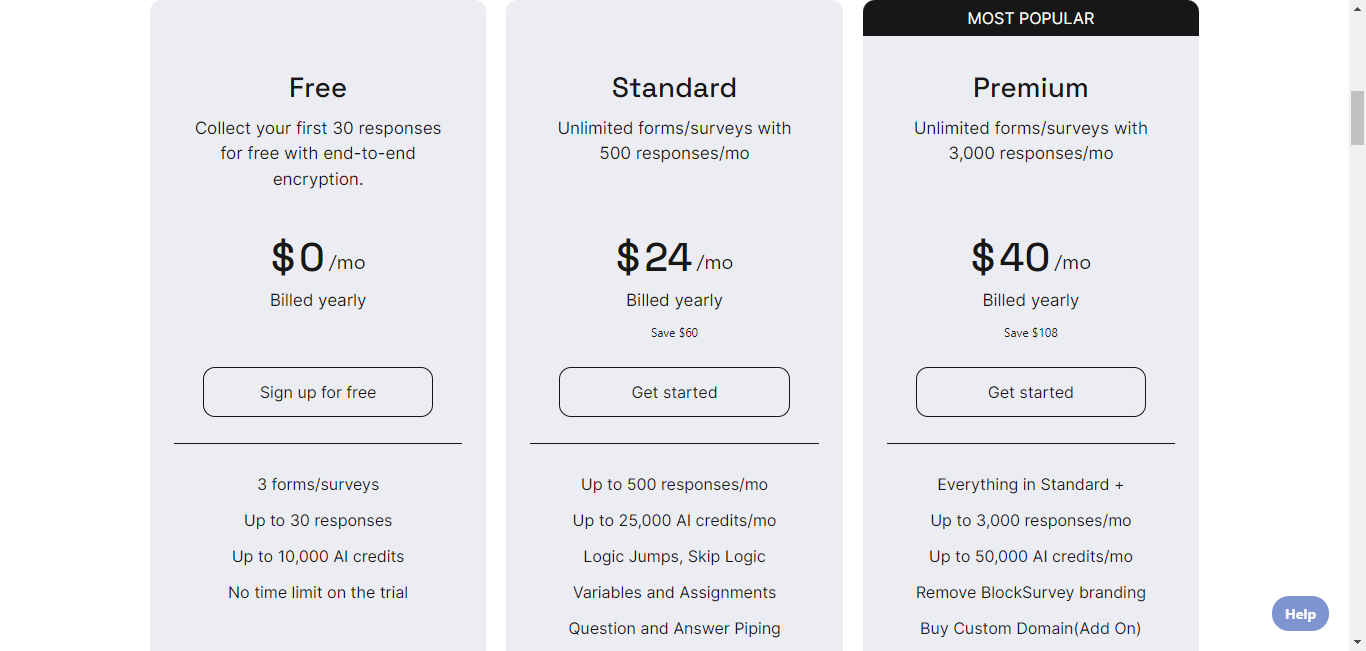Image resolution: width=1366 pixels, height=651 pixels.
Task: Open the Help chat bubble
Action: coord(1300,614)
